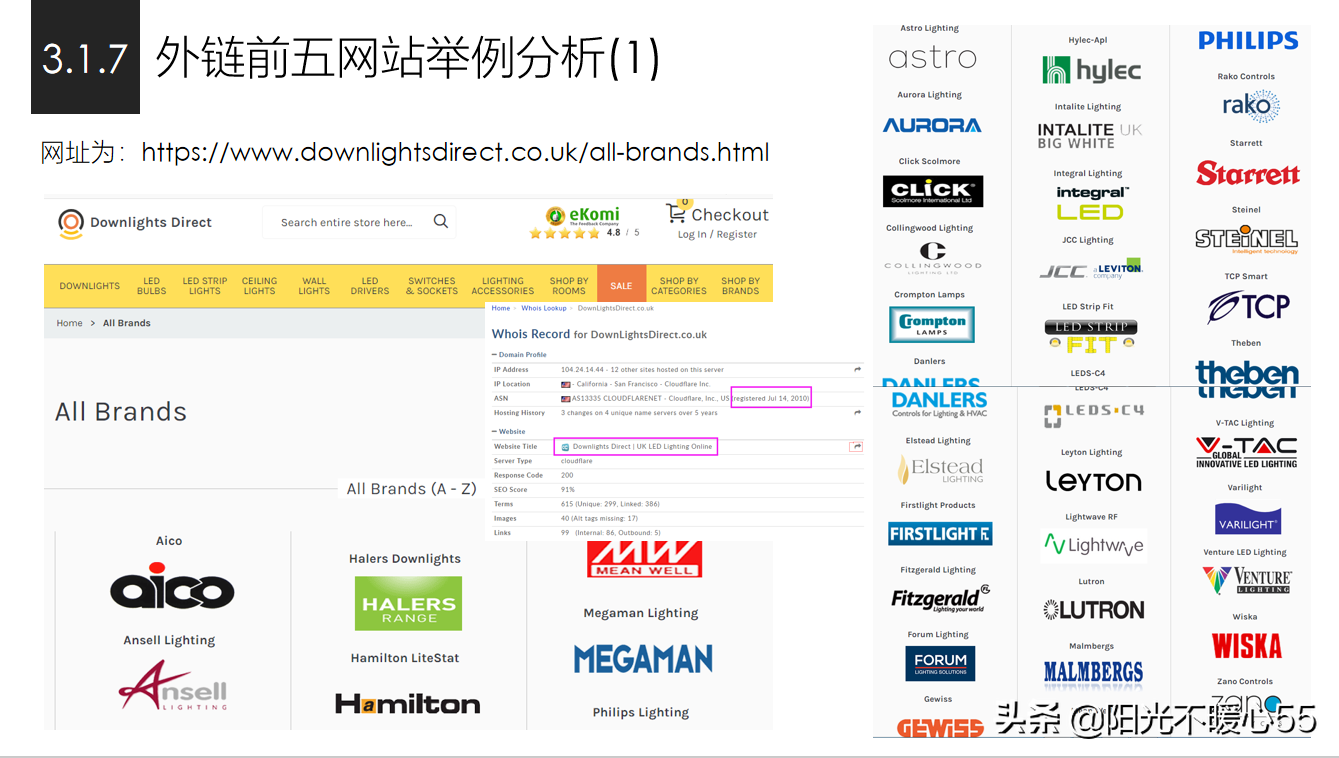This screenshot has width=1339, height=758.
Task: Click the Philips brand logo
Action: [x=1248, y=41]
